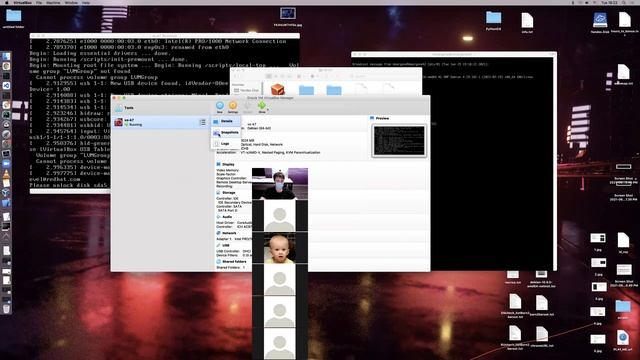Choose Snapshots in the popup menu
Viewport: 640px width, 360px height.
tap(226, 133)
